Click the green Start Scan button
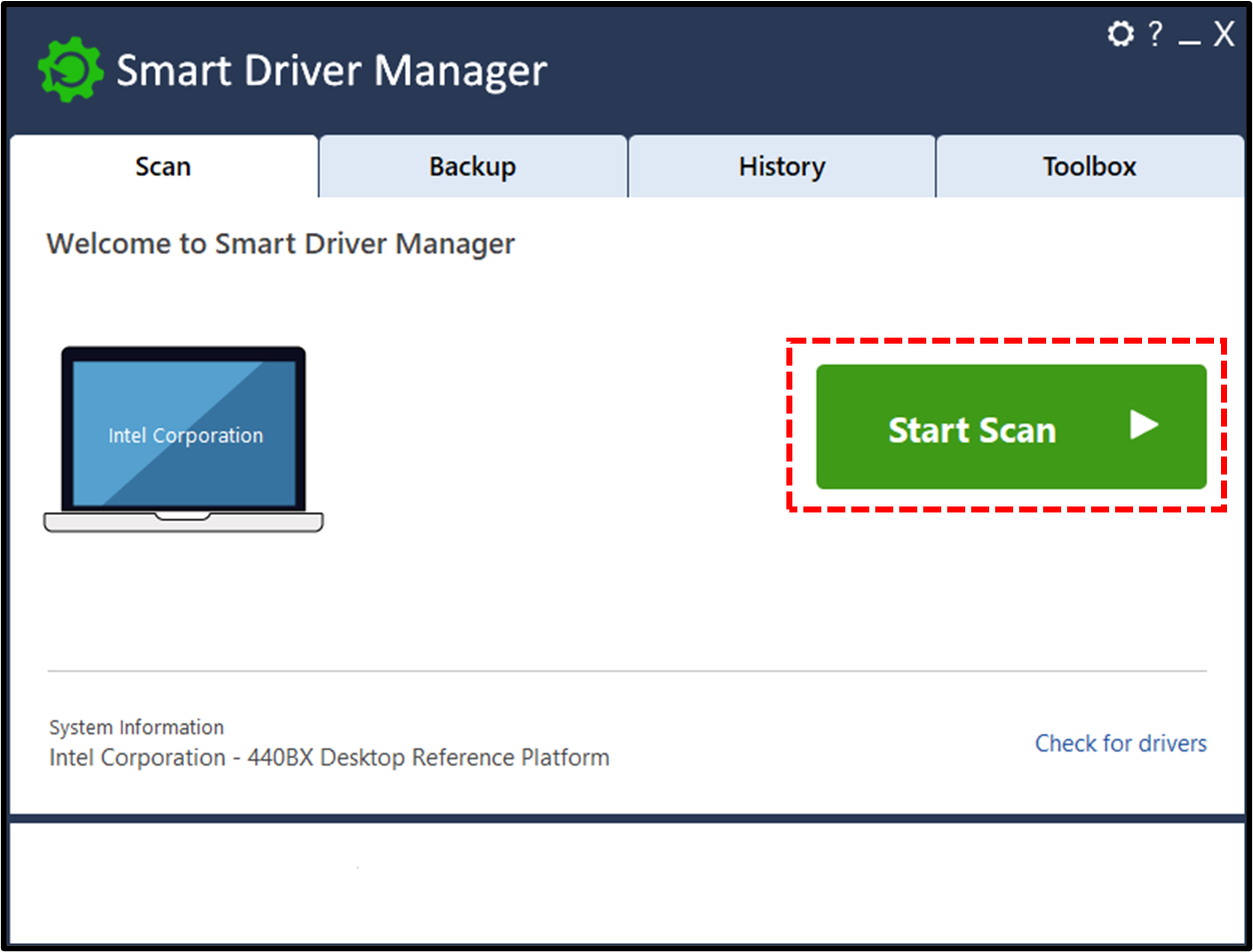The image size is (1253, 952). click(1011, 427)
